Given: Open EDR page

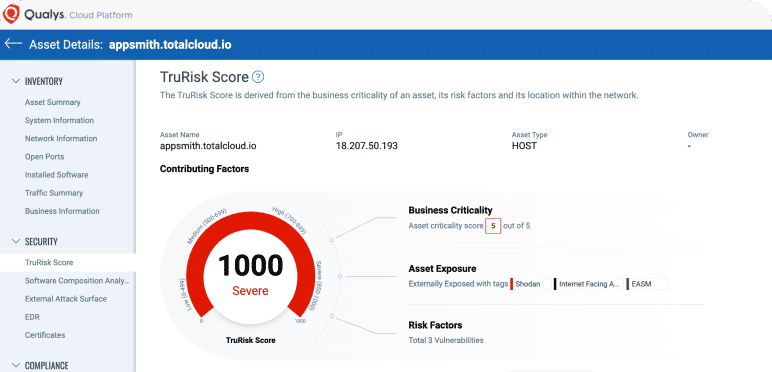Looking at the screenshot, I should point(32,317).
